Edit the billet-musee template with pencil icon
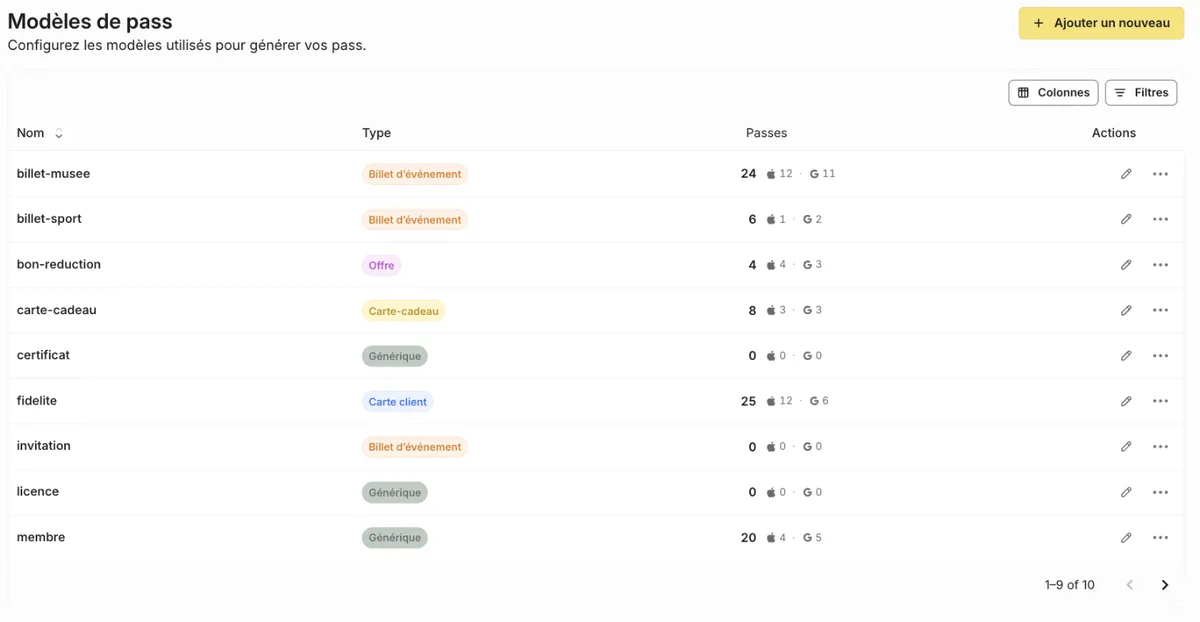Viewport: 1200px width, 622px height. tap(1126, 174)
